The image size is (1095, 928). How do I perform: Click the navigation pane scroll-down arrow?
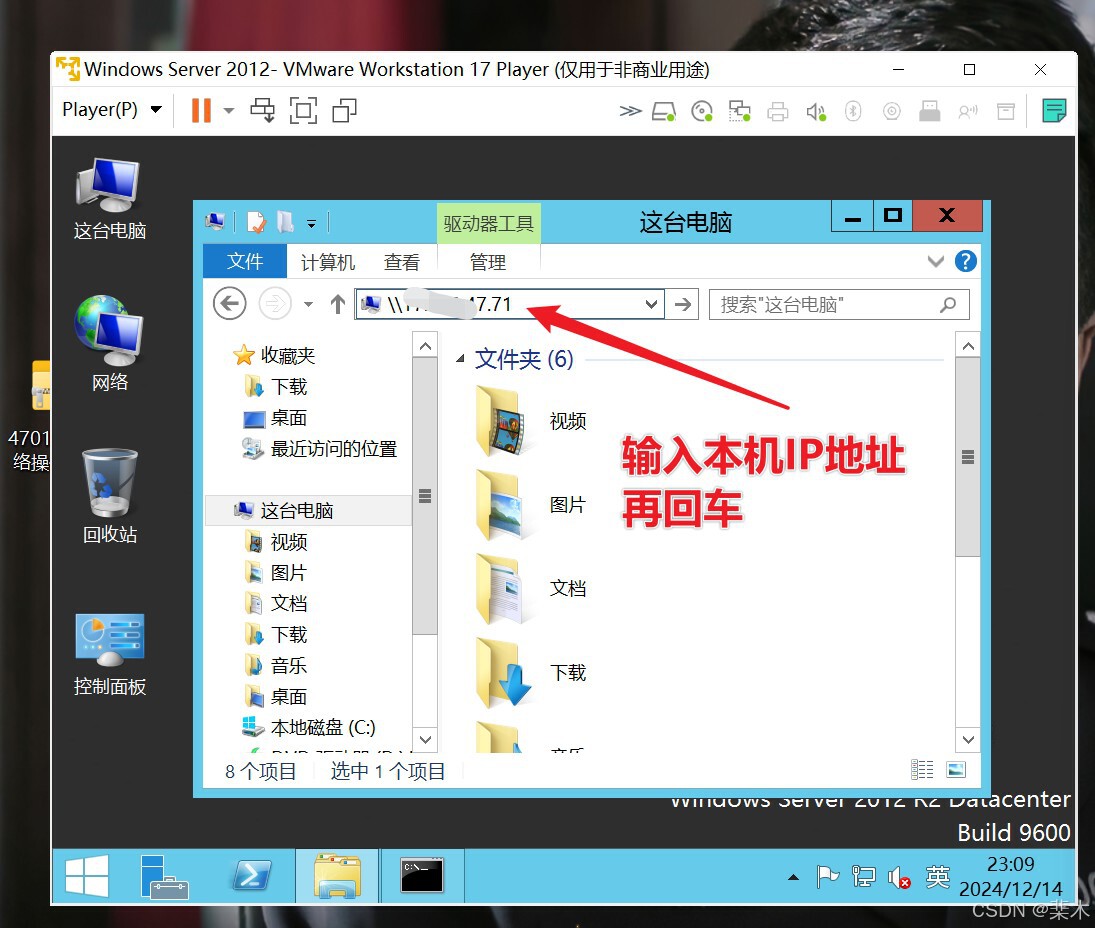coord(425,739)
